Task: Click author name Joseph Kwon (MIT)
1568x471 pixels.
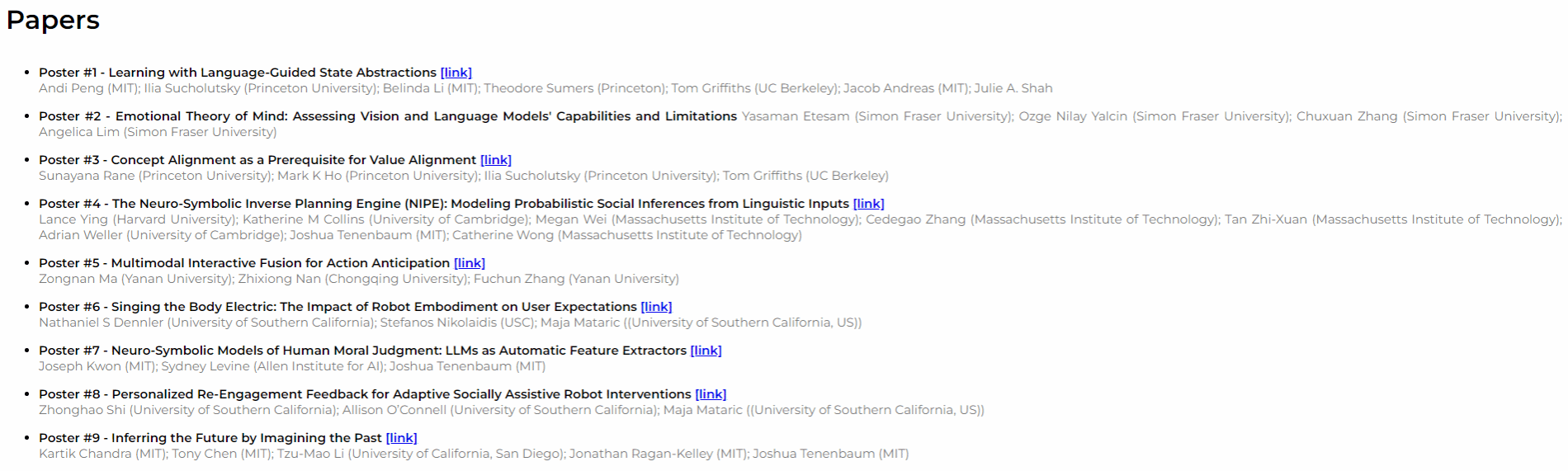Action: tap(97, 366)
